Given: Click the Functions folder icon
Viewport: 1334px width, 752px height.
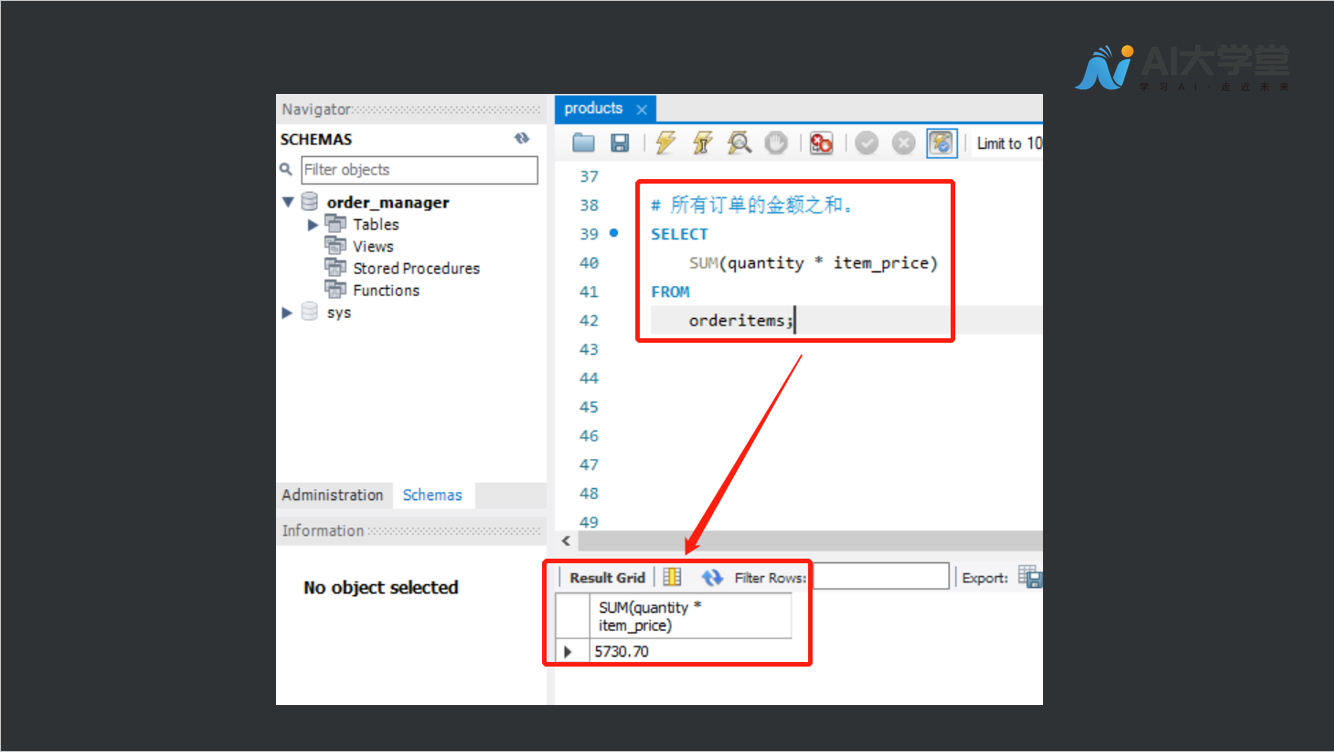Looking at the screenshot, I should click(335, 290).
